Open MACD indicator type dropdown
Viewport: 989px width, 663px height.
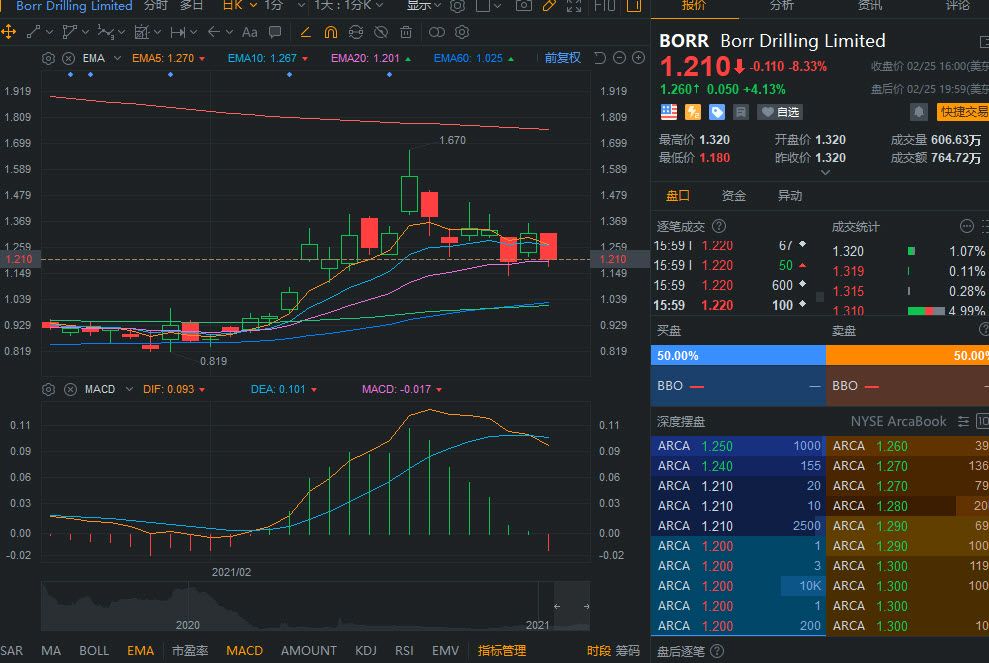click(129, 389)
